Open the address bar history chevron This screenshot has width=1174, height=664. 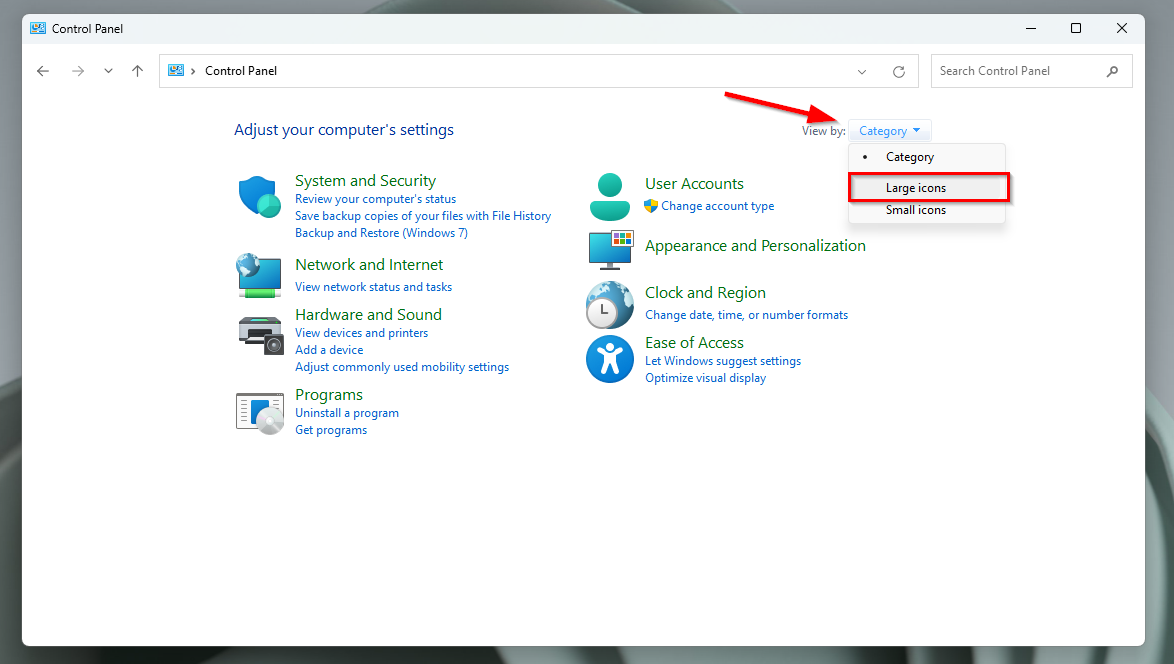click(862, 72)
